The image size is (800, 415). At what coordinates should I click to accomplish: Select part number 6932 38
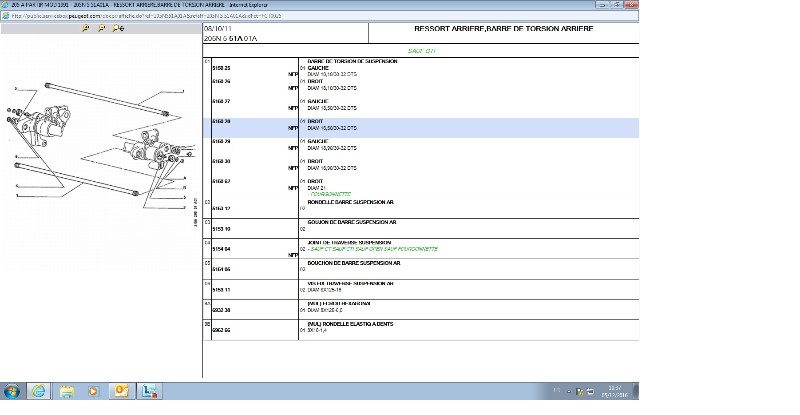(221, 310)
